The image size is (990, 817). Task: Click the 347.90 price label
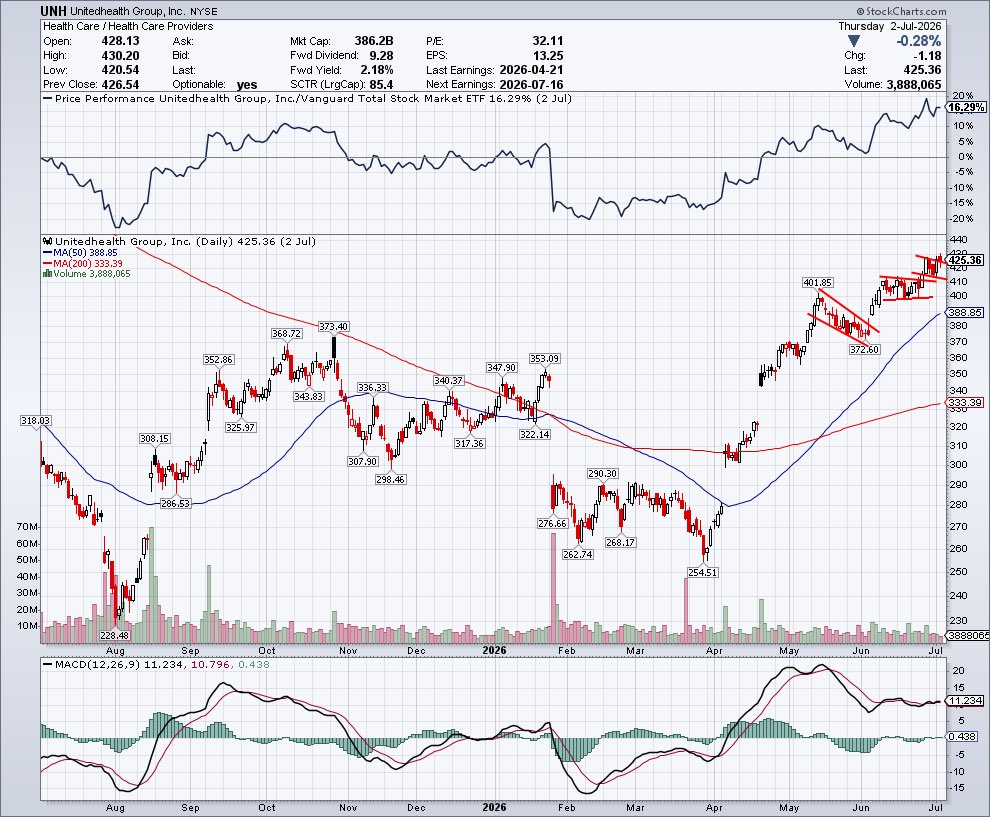(501, 367)
